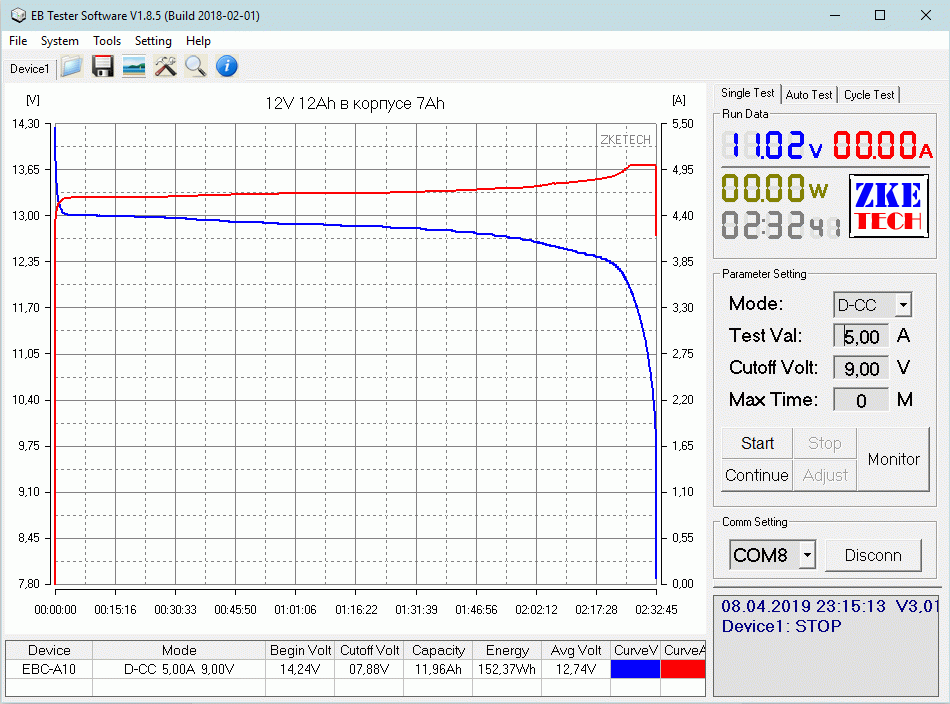Click the floppy disk save icon
Image resolution: width=950 pixels, height=704 pixels.
(x=102, y=67)
